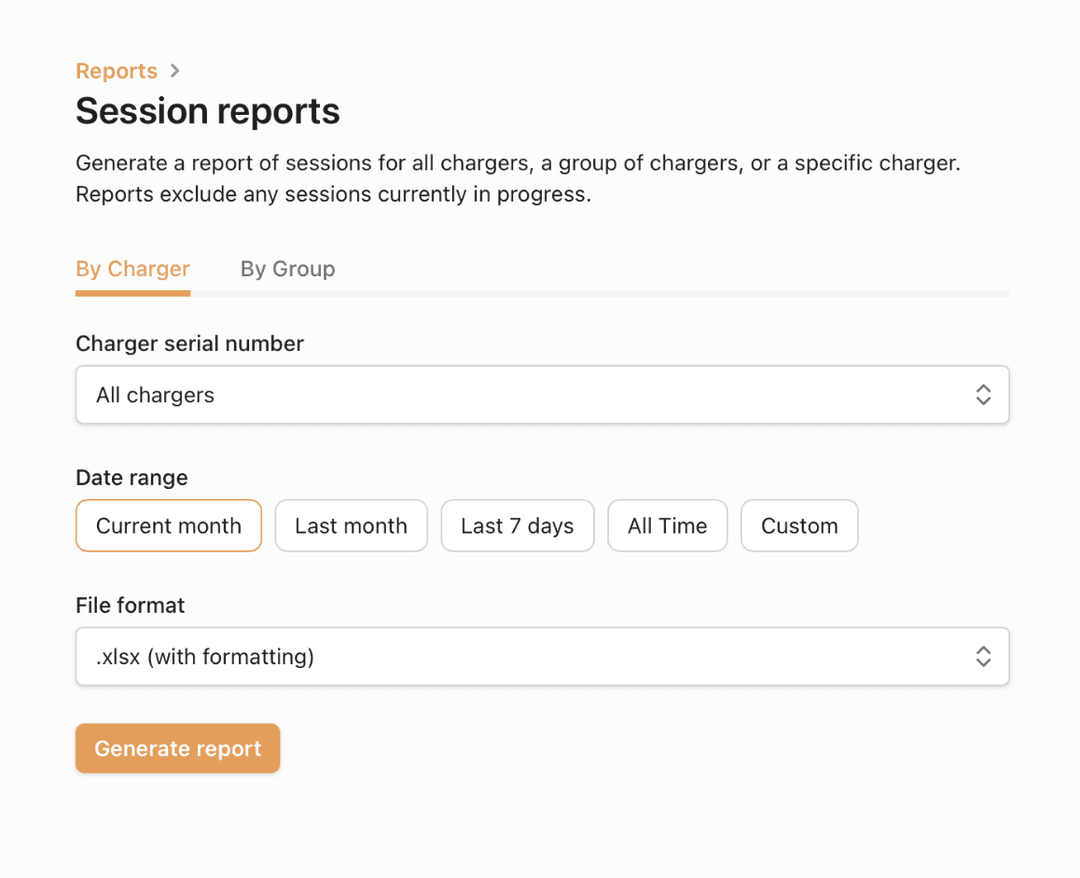Pick the Custom date range option
The image size is (1080, 878).
point(799,525)
